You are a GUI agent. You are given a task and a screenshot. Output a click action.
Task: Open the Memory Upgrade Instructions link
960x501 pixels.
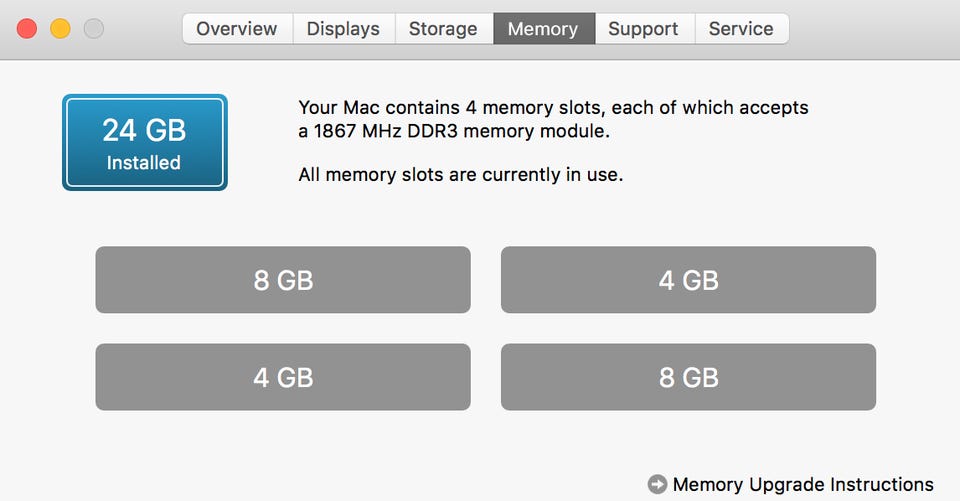coord(803,484)
